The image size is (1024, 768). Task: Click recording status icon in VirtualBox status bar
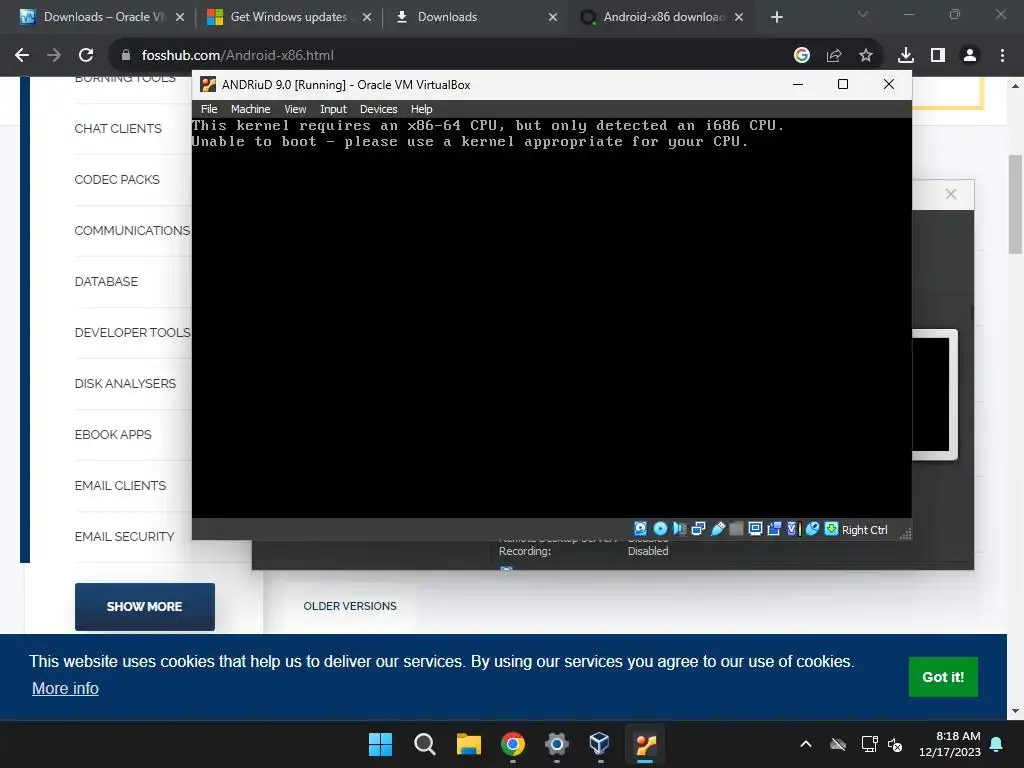coord(774,529)
